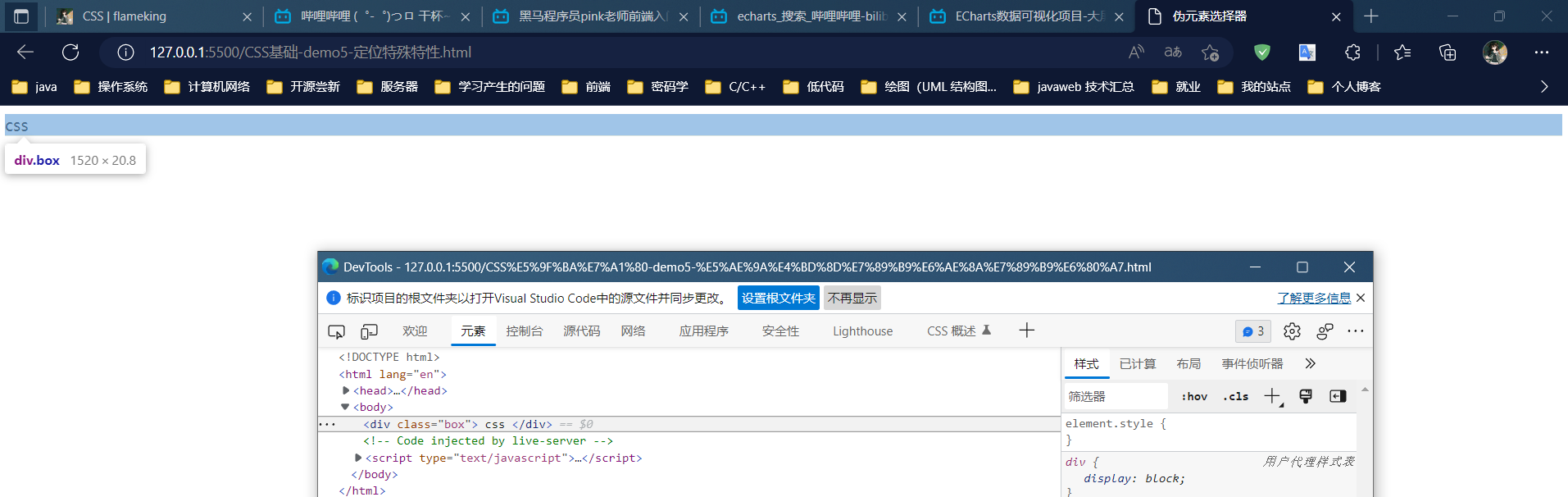Switch to the CSS | flameking browser tab
The height and width of the screenshot is (497, 1568).
(x=155, y=16)
